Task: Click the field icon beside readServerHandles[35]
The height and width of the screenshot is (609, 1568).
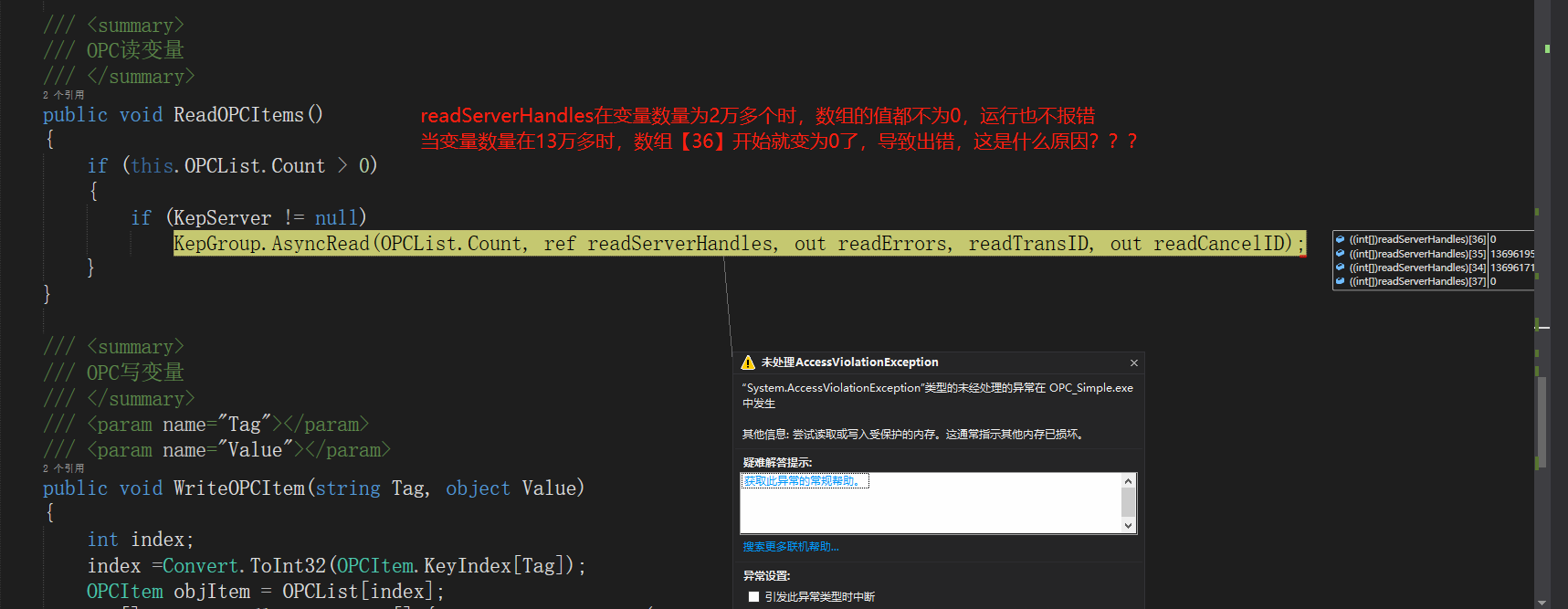Action: click(x=1341, y=254)
